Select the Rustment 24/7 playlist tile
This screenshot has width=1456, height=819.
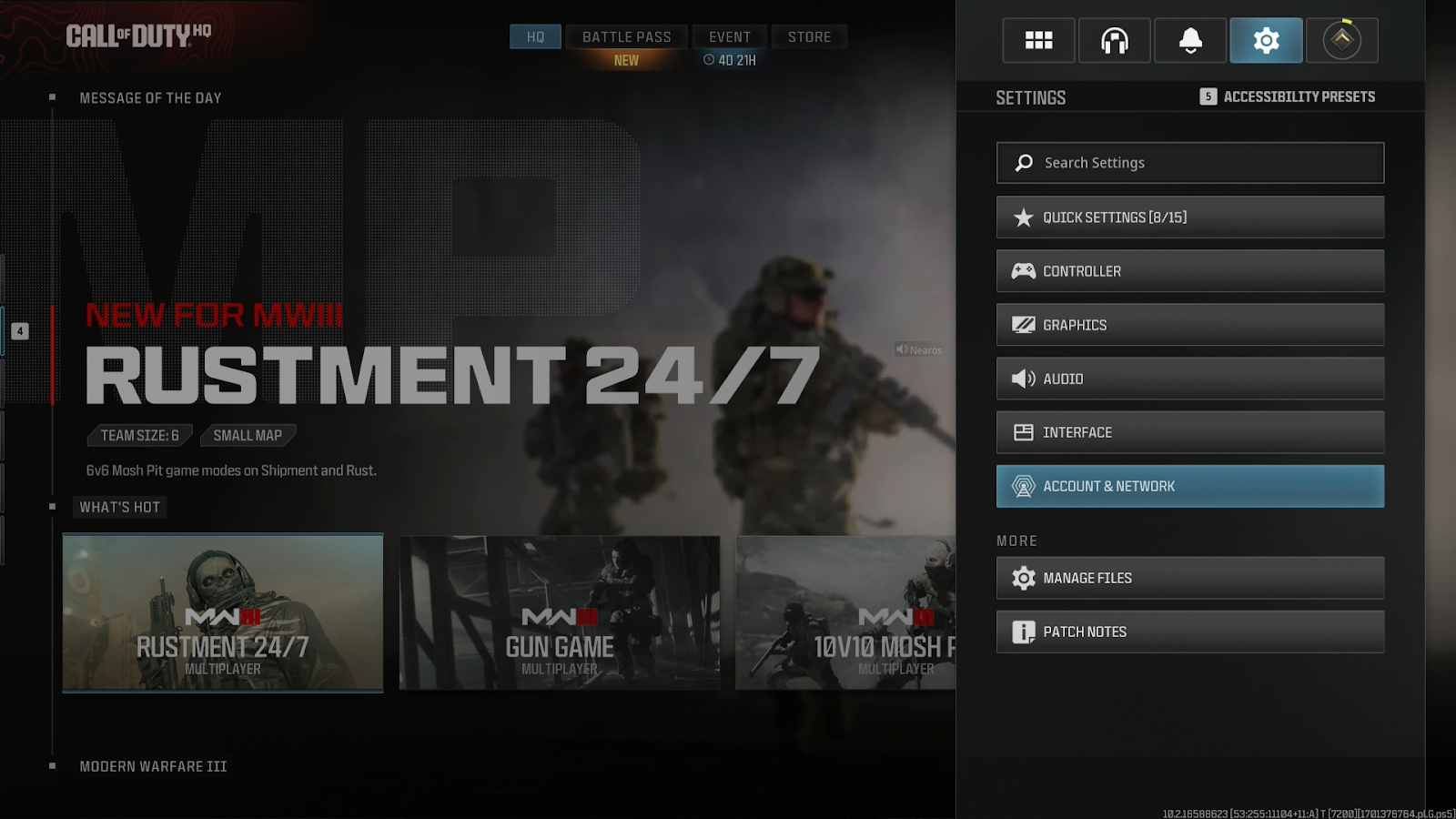[x=223, y=612]
